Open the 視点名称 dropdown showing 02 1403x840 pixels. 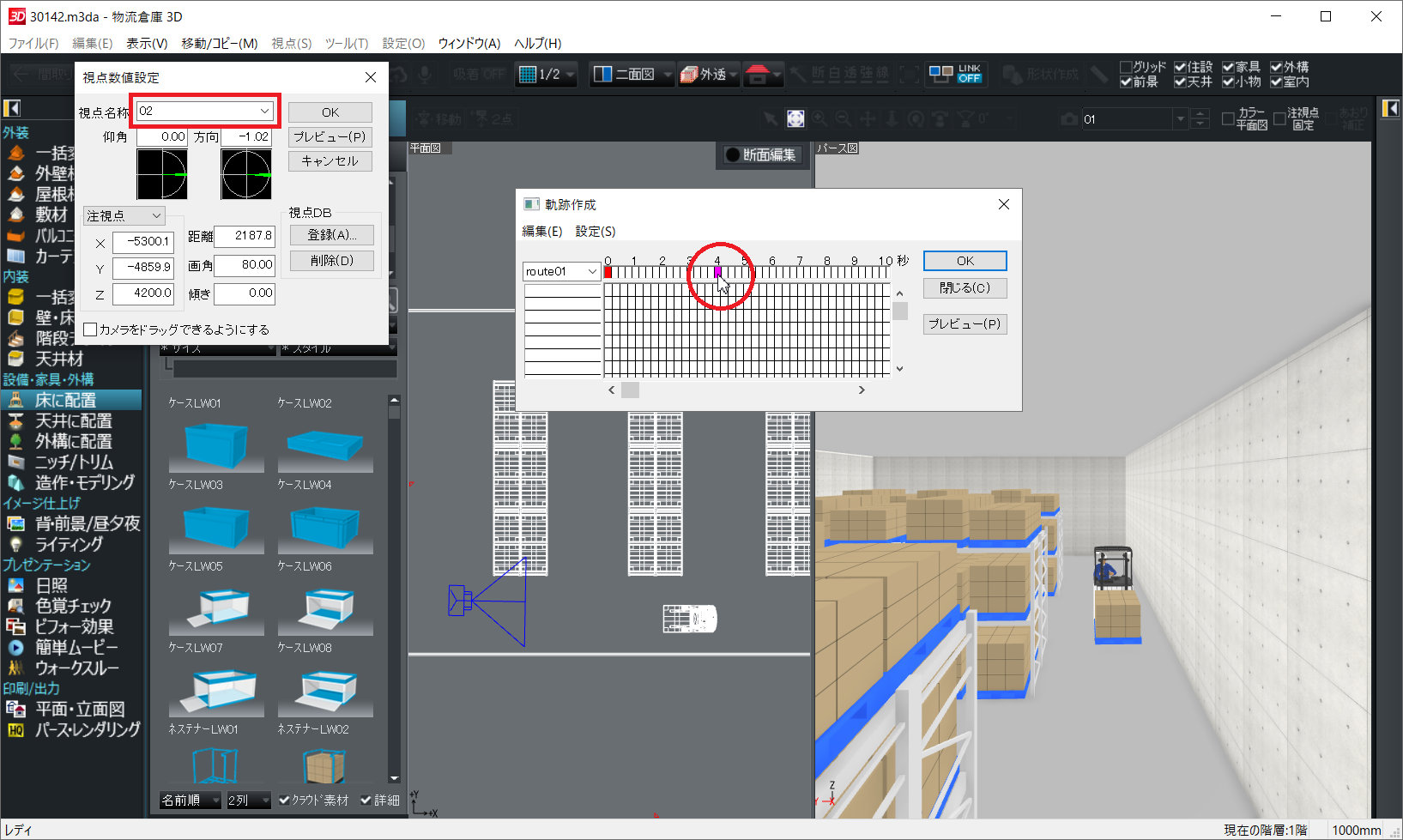point(264,111)
